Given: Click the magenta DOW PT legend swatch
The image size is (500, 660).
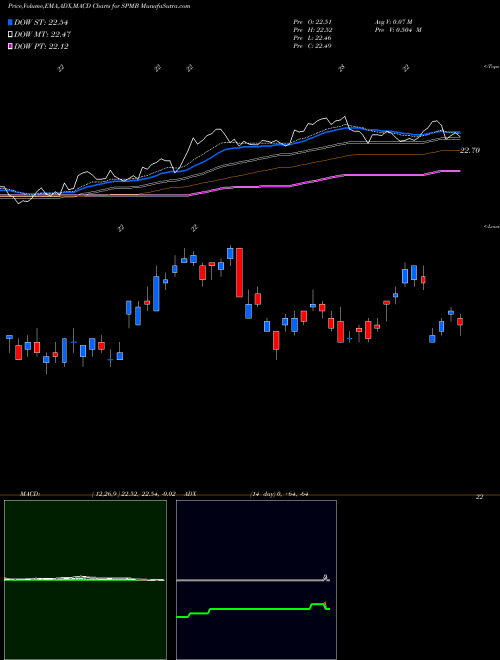Looking at the screenshot, I should coord(11,46).
